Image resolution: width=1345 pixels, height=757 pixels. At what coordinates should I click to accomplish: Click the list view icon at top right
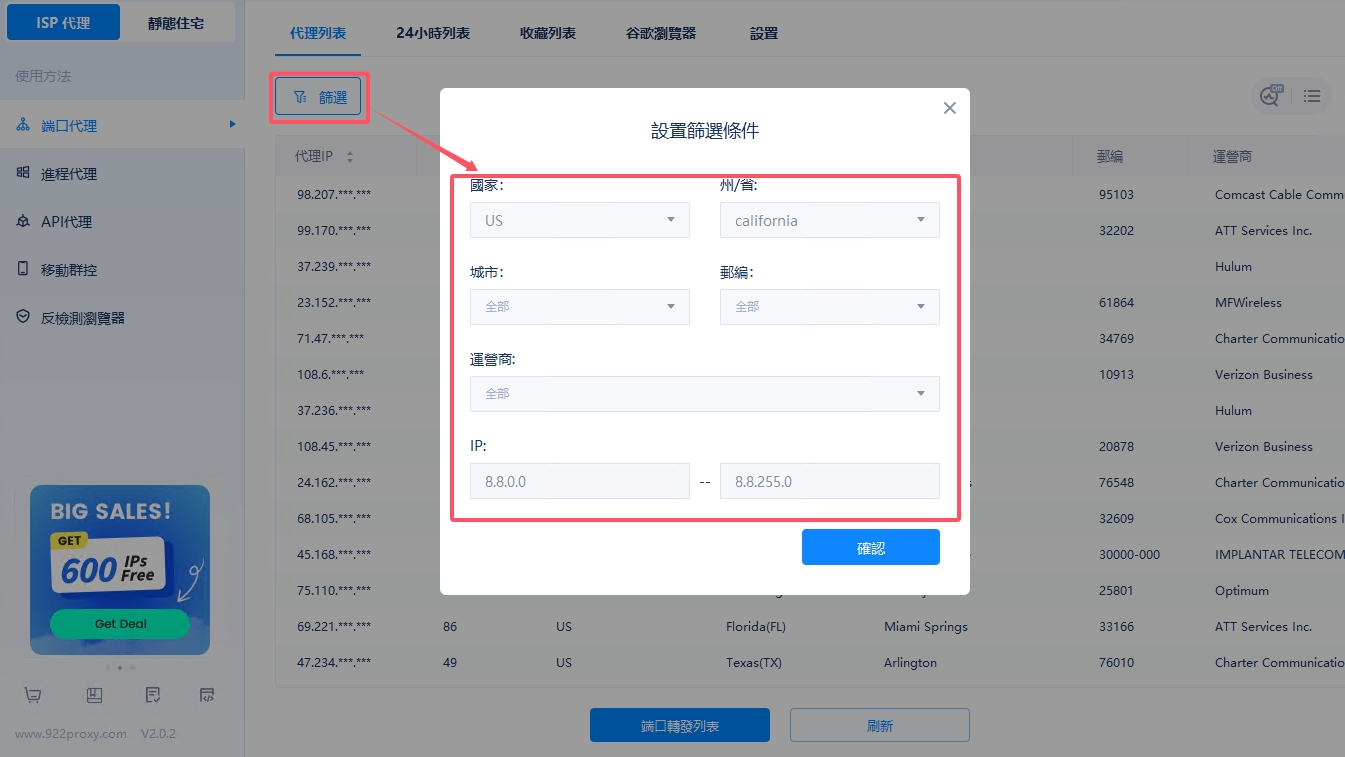(x=1312, y=96)
